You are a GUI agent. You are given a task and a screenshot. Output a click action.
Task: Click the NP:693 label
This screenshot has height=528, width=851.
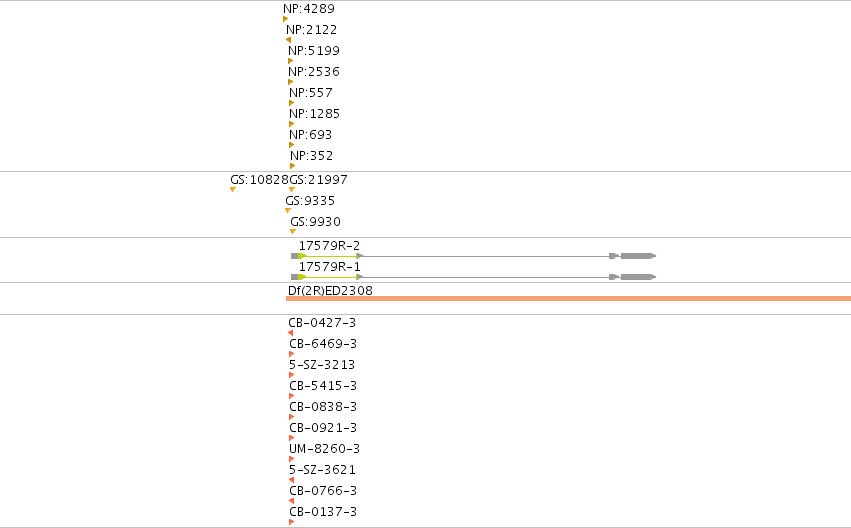point(310,135)
